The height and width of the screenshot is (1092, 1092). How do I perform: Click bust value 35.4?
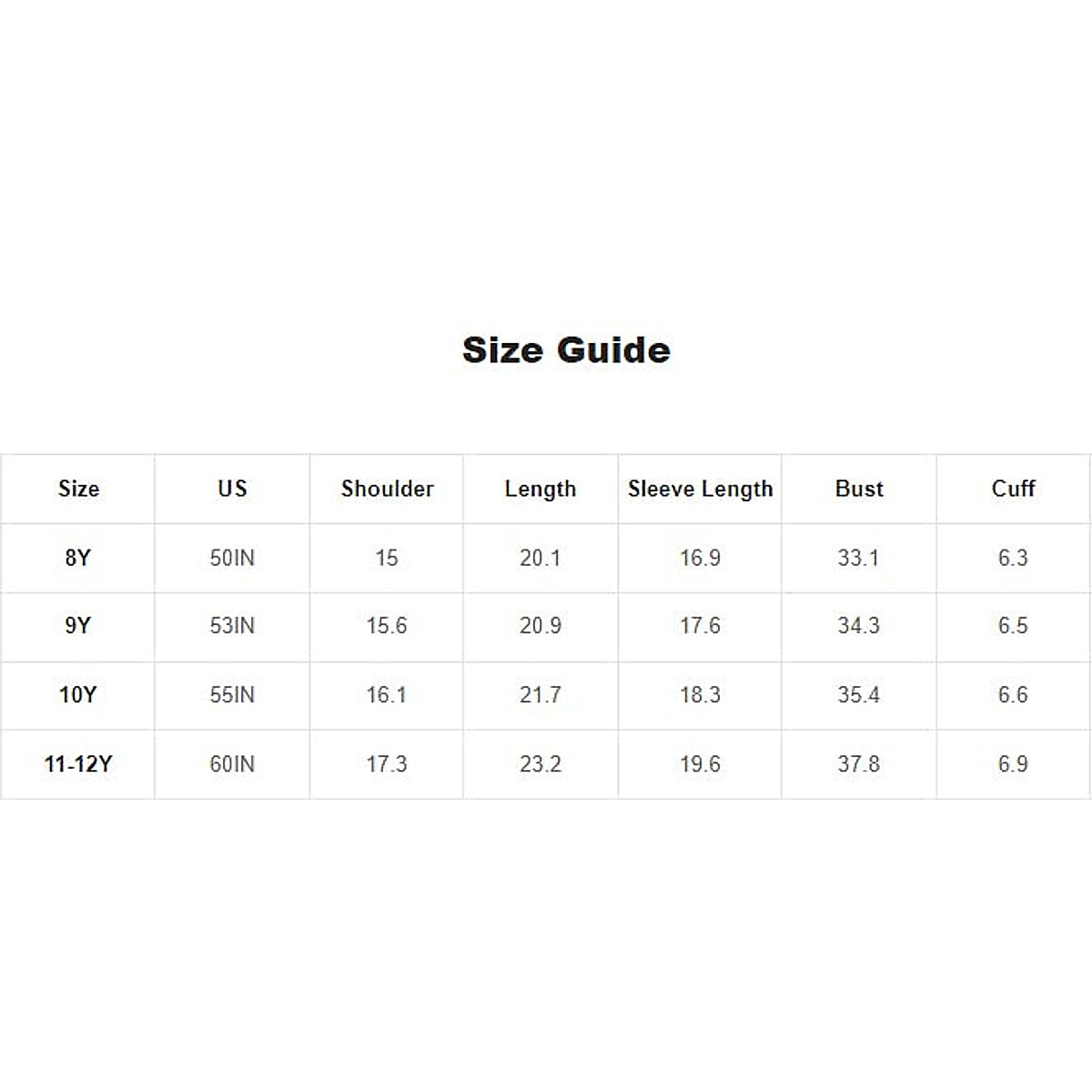point(859,695)
